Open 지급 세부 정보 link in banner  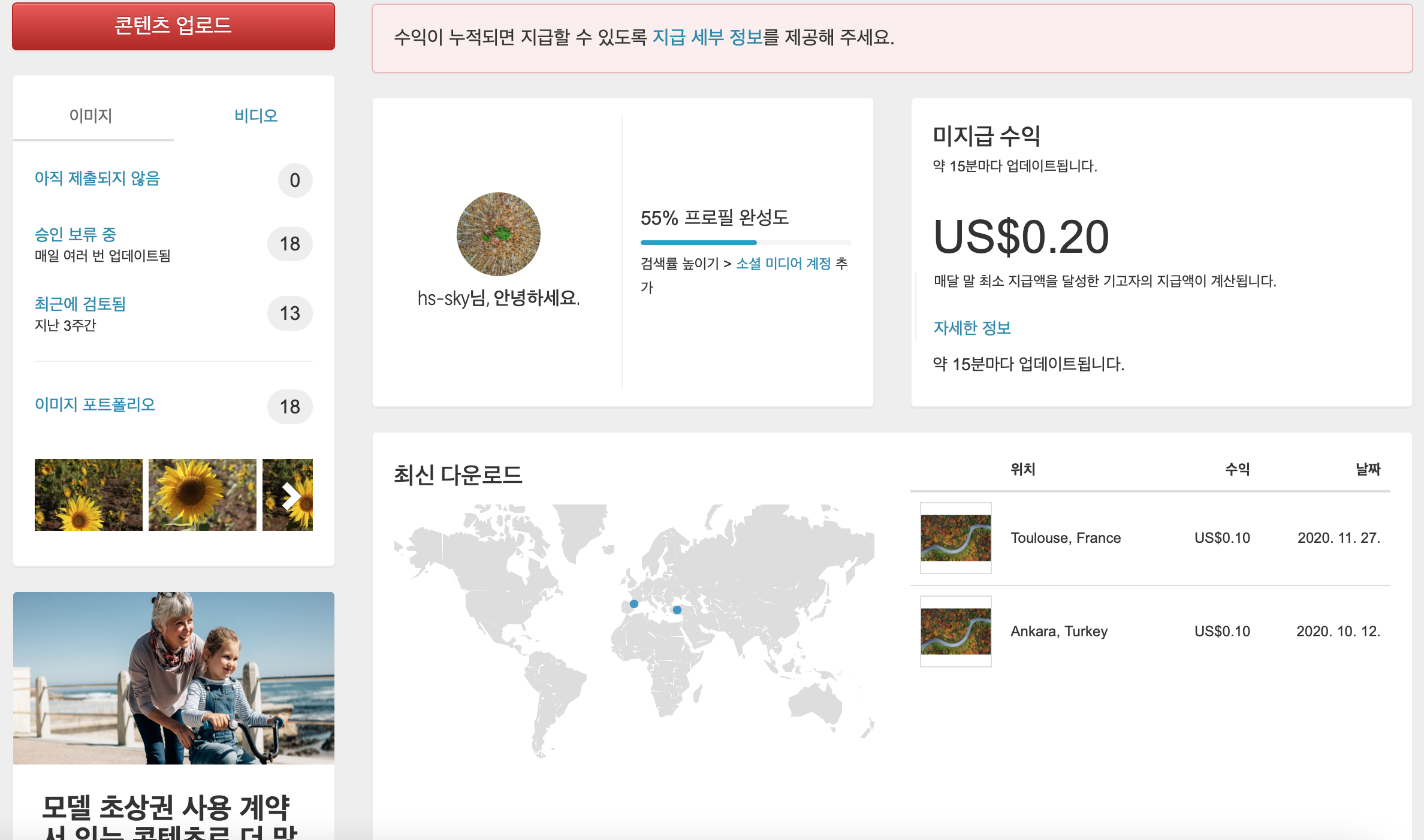tap(707, 37)
